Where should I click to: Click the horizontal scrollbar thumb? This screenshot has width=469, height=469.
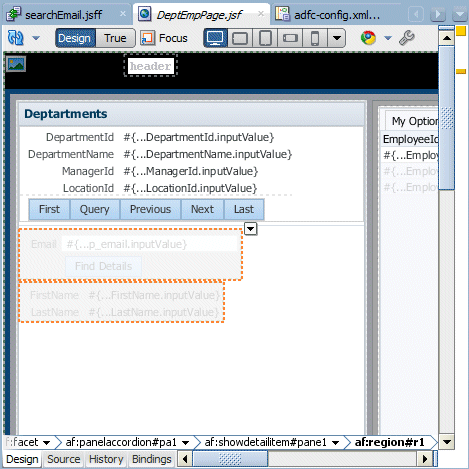[230, 459]
